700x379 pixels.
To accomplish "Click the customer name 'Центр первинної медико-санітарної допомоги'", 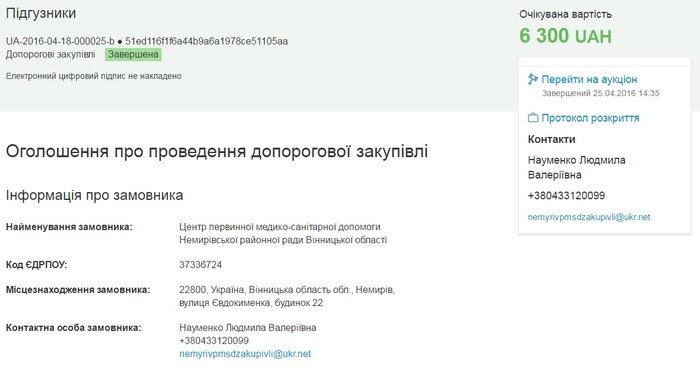I will [279, 227].
